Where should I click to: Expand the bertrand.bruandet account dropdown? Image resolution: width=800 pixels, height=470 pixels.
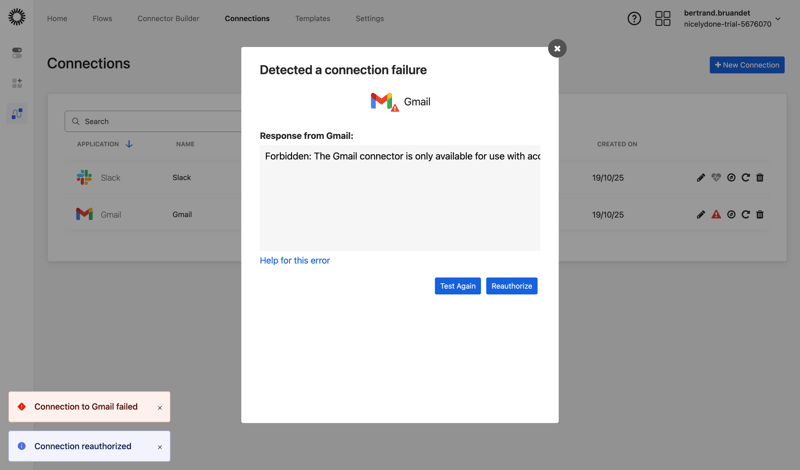pyautogui.click(x=778, y=19)
